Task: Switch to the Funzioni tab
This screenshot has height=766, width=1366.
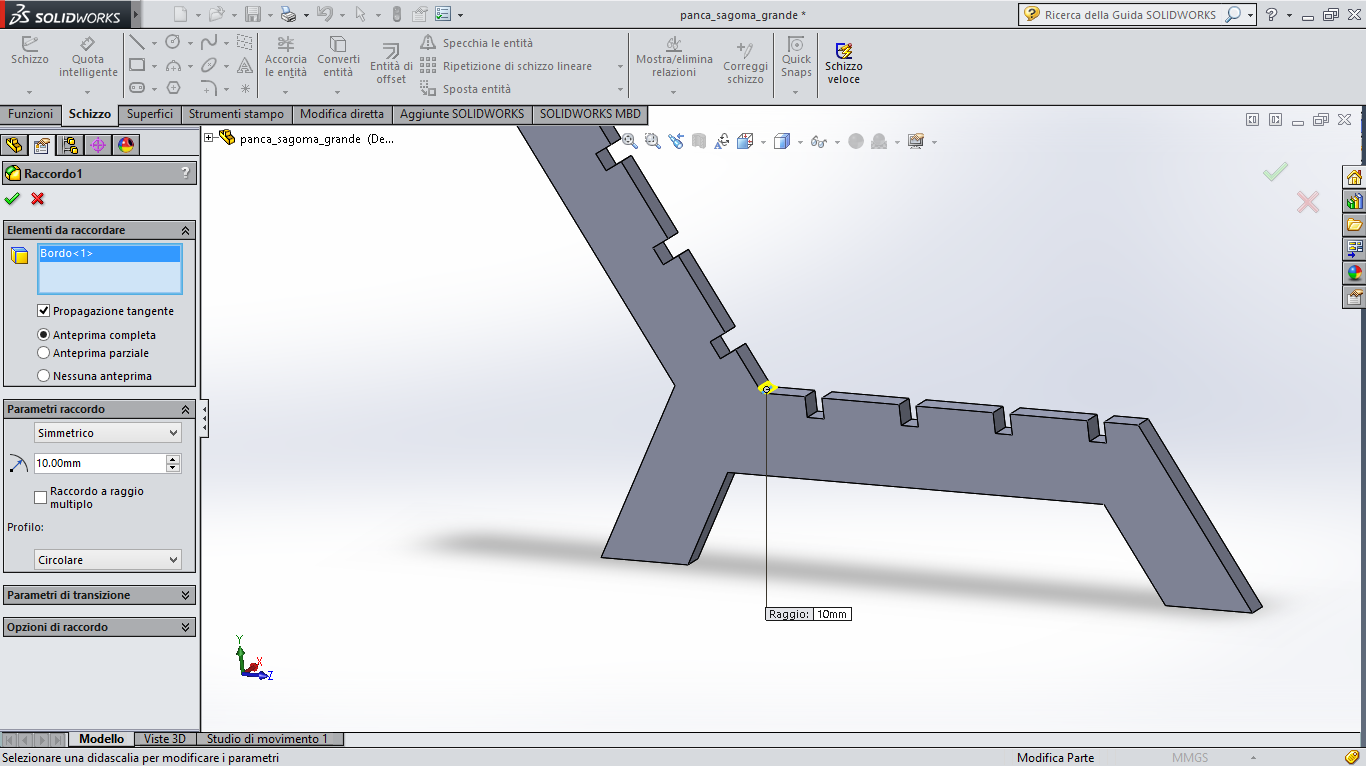Action: (30, 114)
